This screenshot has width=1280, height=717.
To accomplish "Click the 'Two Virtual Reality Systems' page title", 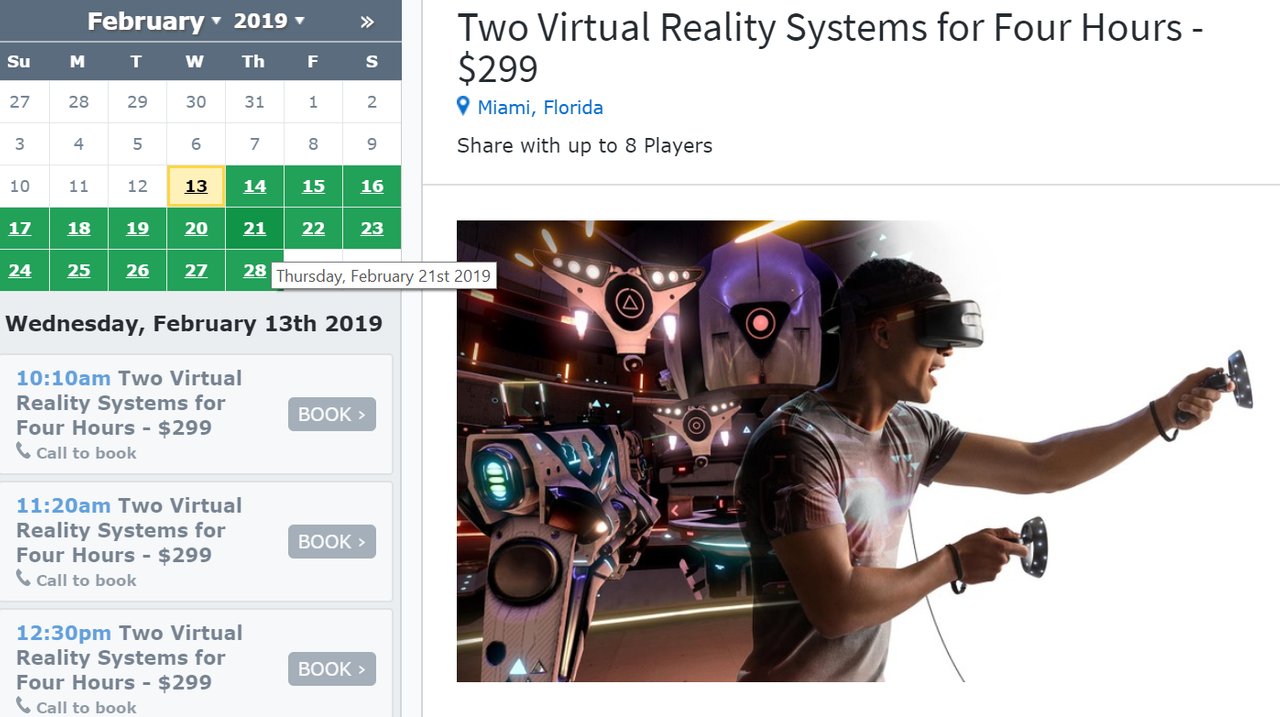I will tap(830, 47).
